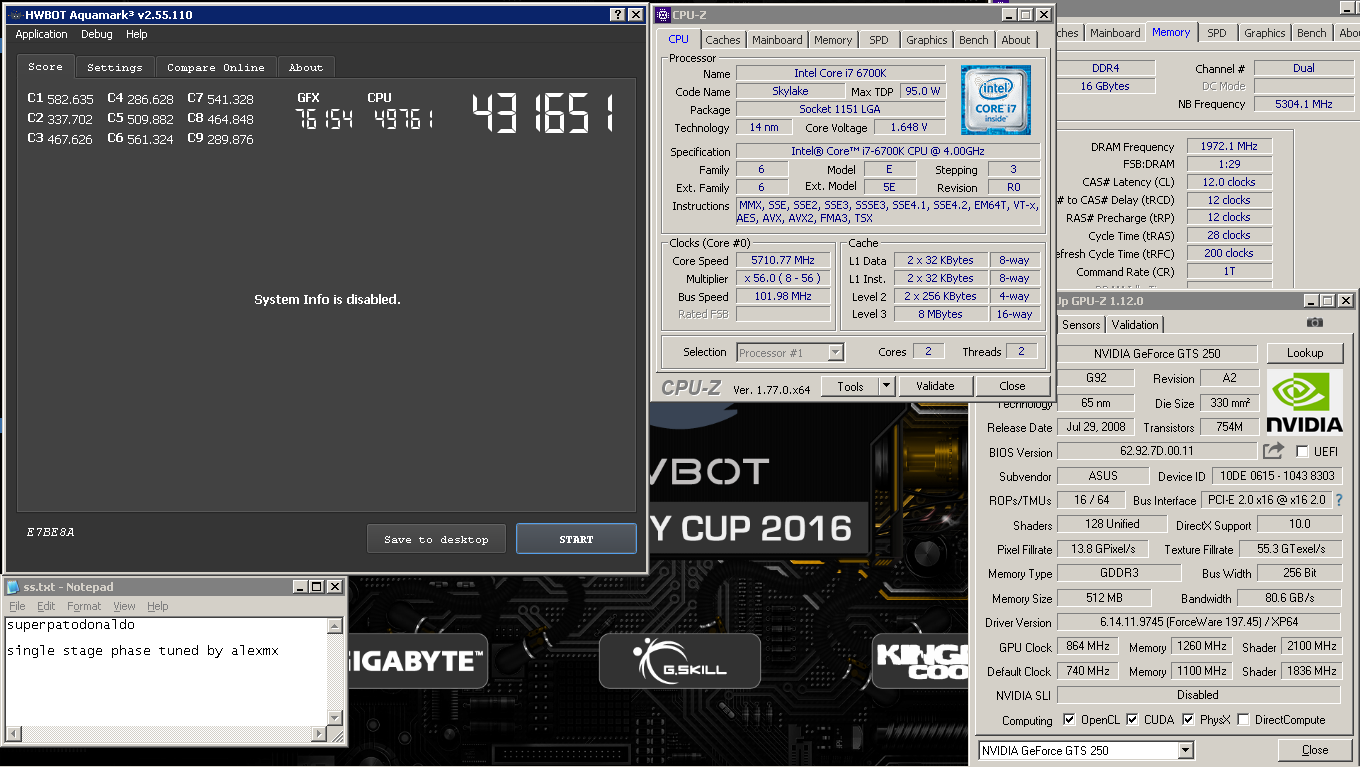Open SPD tab in front CPU-Z
Screen dimensions: 1360x768
tap(878, 40)
